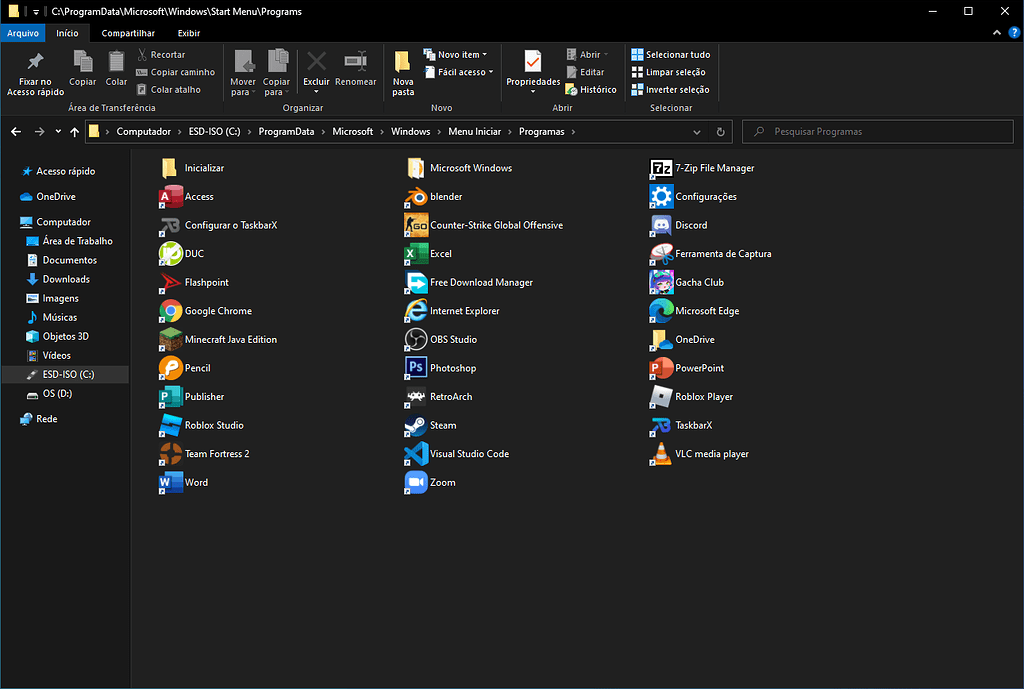Click the OBS Studio shortcut icon

(x=415, y=340)
